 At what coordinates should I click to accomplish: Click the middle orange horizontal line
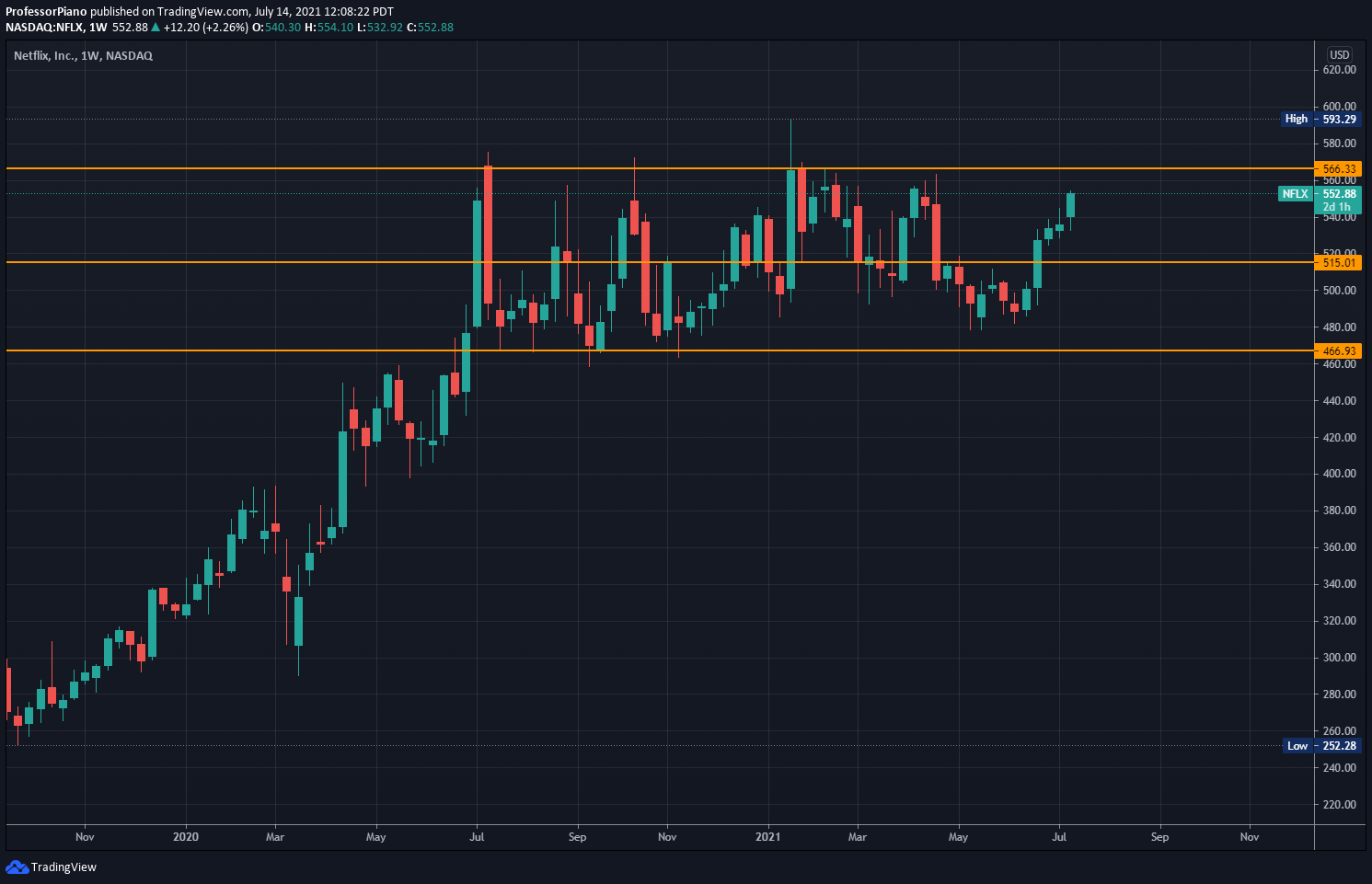(660, 262)
